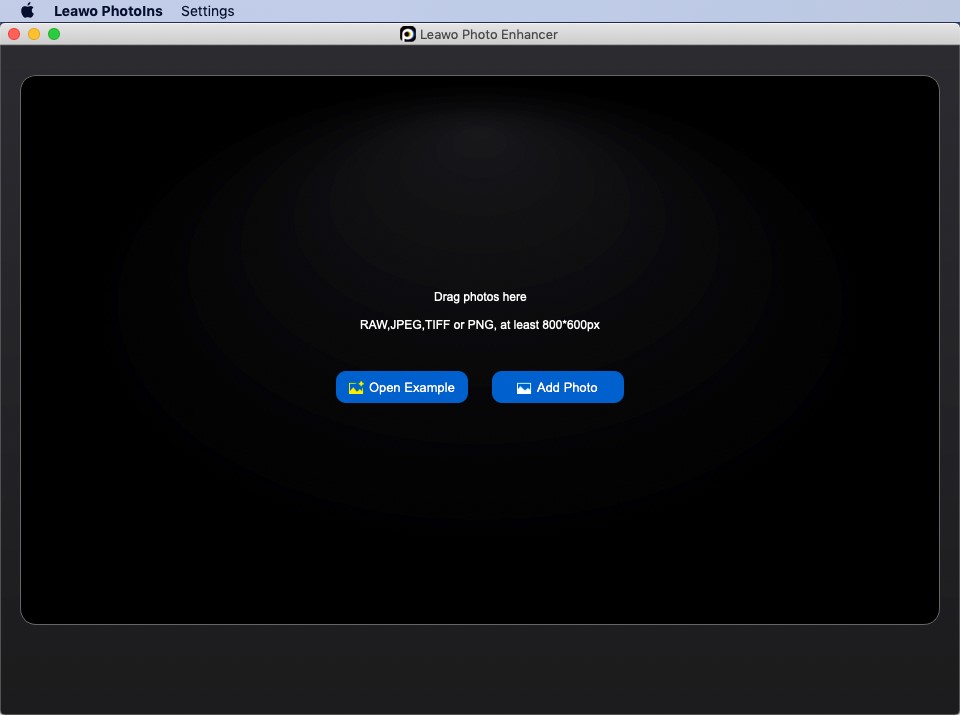
Task: Click the picture icon on Add Photo
Action: pos(524,388)
